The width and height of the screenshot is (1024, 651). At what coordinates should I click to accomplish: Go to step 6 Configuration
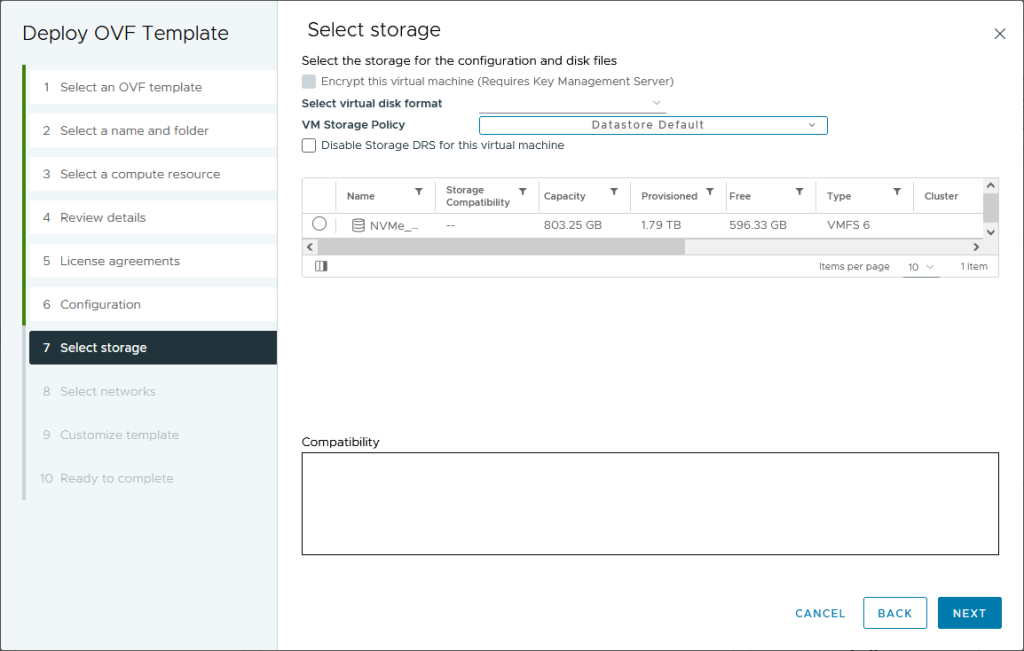click(153, 304)
